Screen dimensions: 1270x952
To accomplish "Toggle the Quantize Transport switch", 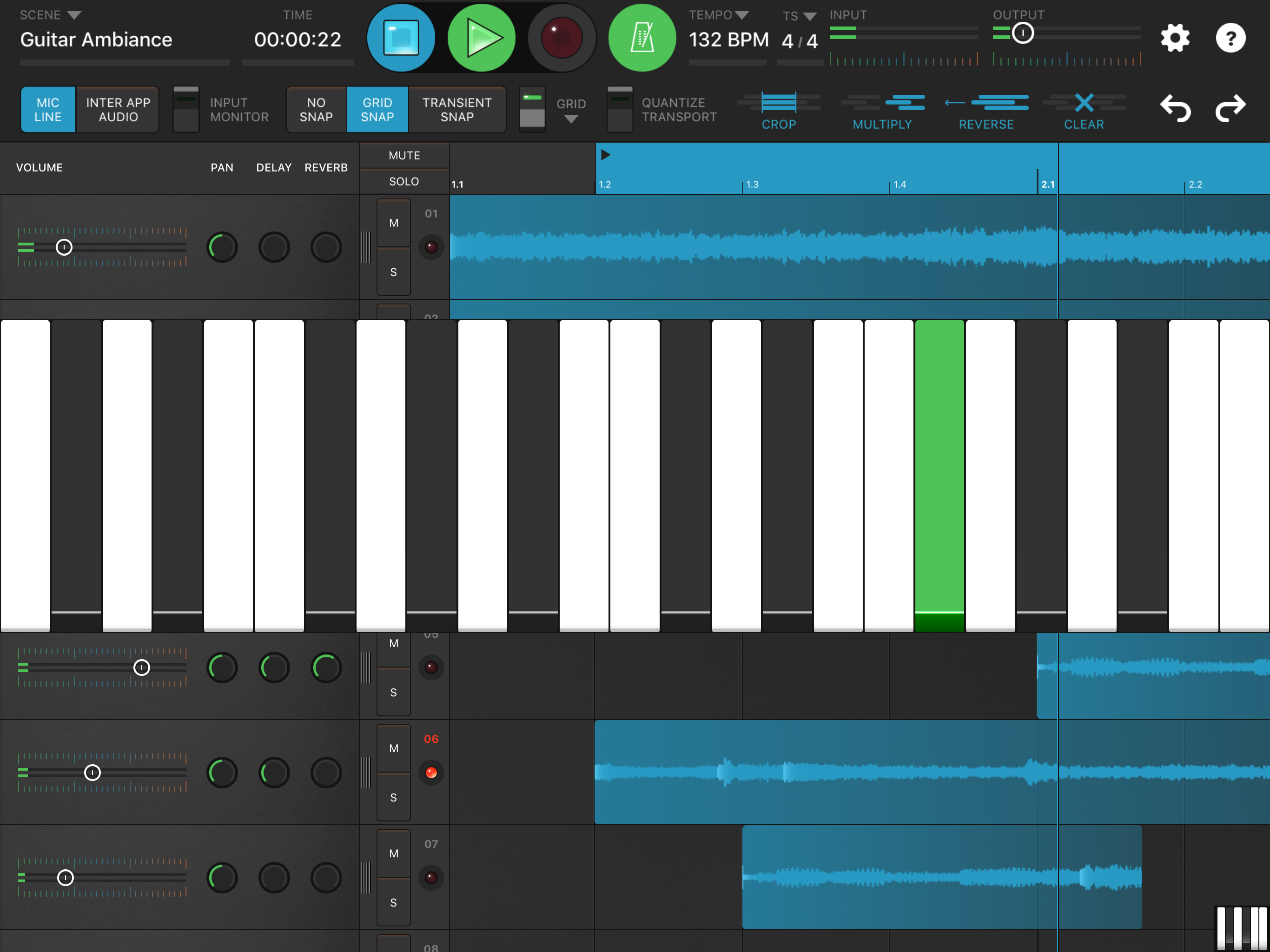I will click(x=620, y=109).
